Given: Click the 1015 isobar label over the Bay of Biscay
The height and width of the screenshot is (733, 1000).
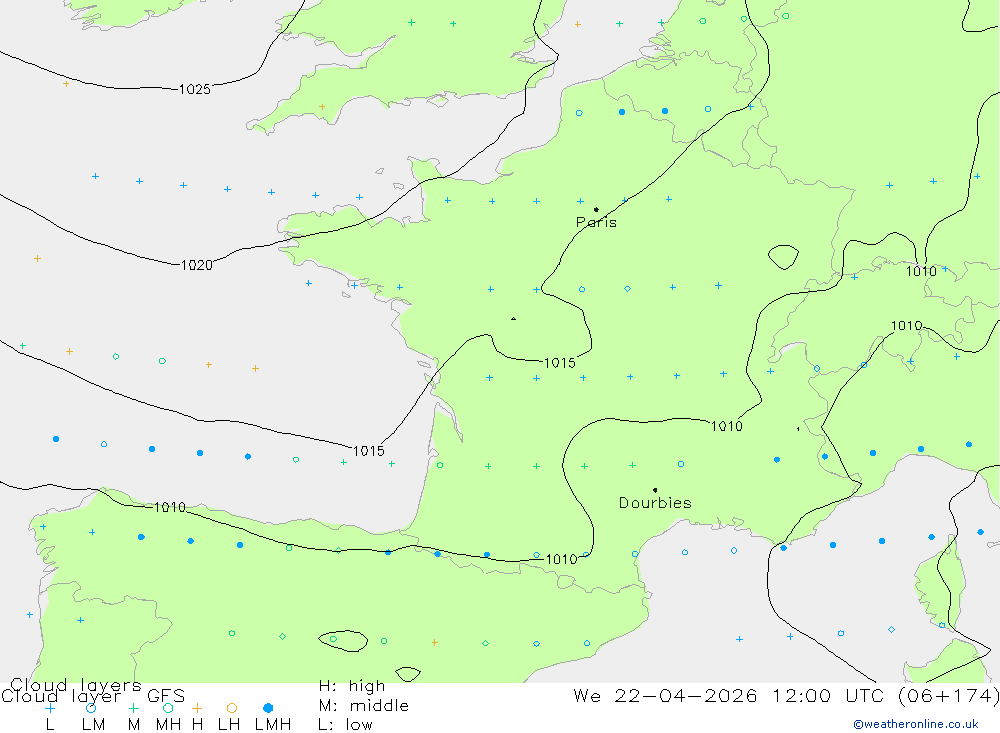Looking at the screenshot, I should click(369, 451).
